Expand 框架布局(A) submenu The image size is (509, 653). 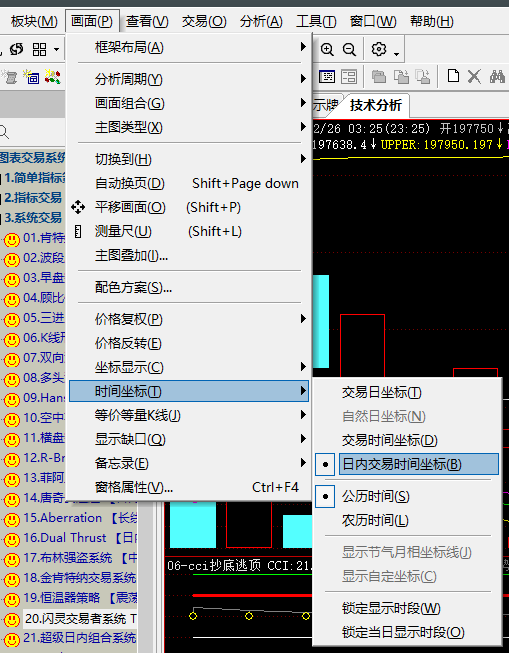pos(189,47)
